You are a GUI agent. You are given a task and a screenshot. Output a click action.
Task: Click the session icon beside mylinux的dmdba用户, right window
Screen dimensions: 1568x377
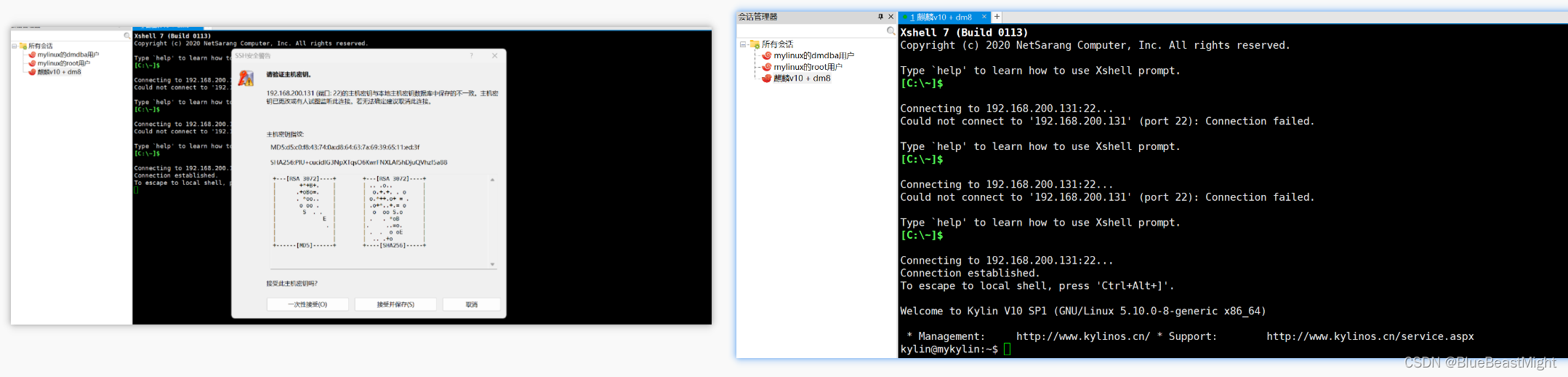pos(766,55)
